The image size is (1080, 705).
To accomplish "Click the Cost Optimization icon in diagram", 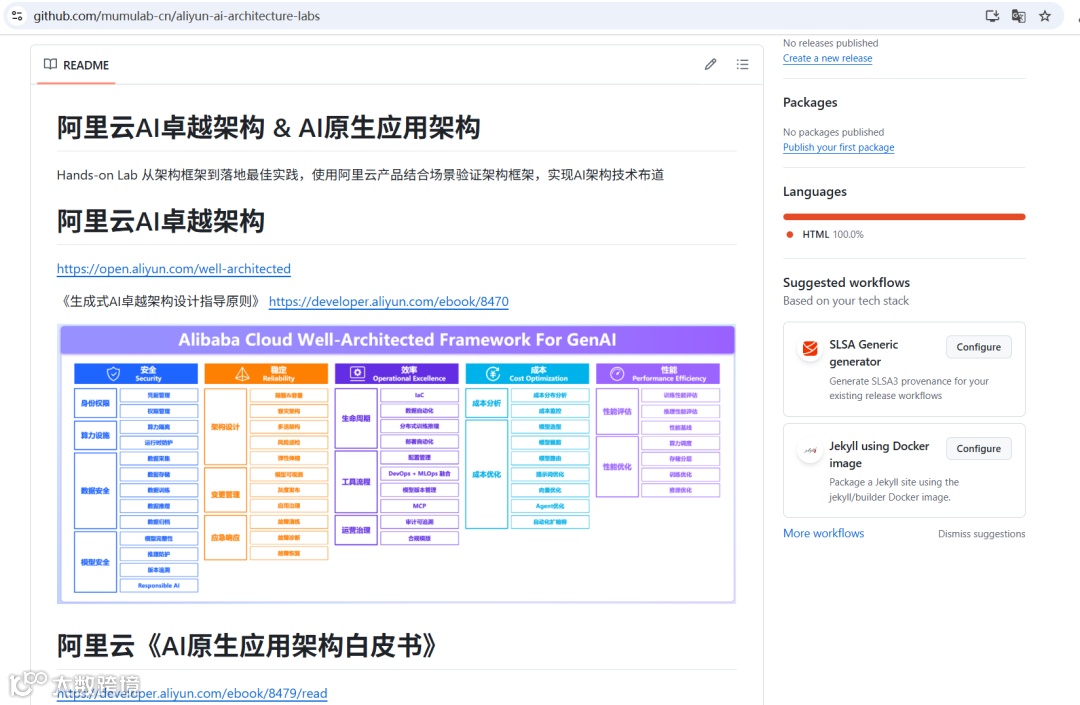I will coord(493,374).
